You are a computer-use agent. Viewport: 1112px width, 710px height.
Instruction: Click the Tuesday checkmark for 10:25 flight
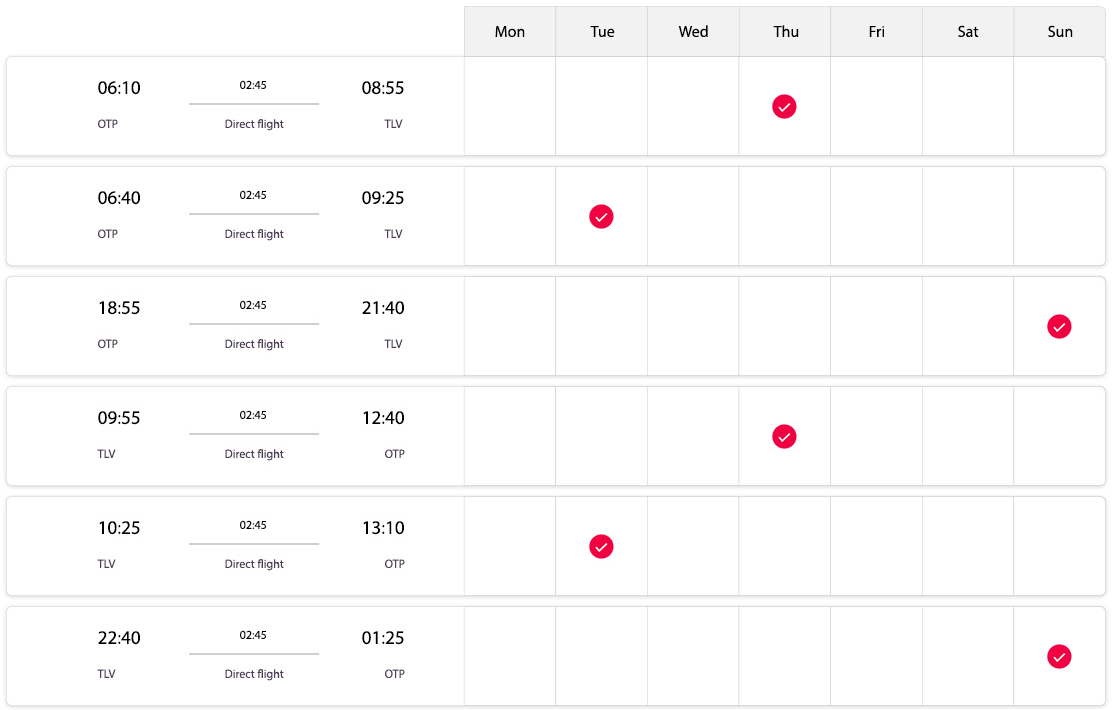[601, 546]
